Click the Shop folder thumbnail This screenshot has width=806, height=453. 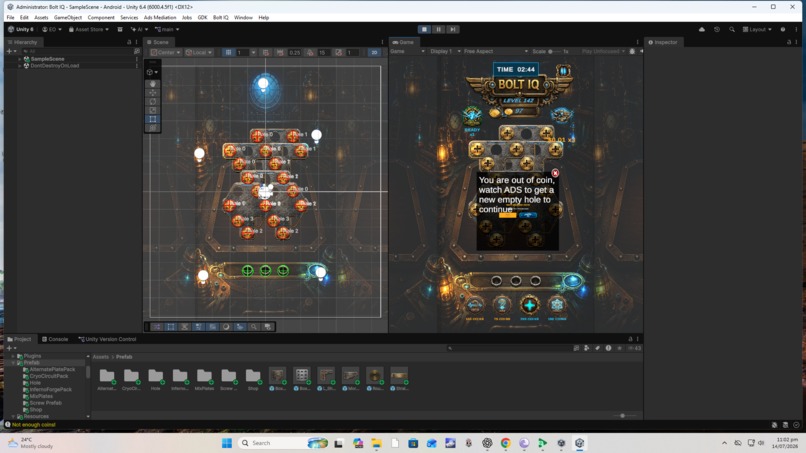(253, 379)
